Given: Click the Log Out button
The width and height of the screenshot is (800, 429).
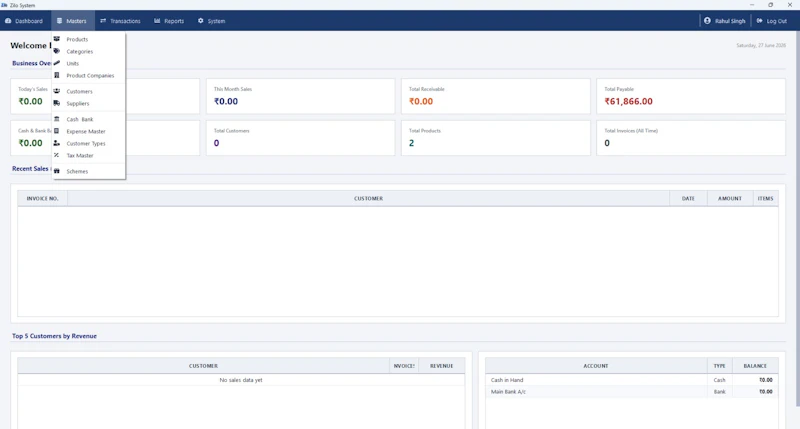Looking at the screenshot, I should (772, 21).
